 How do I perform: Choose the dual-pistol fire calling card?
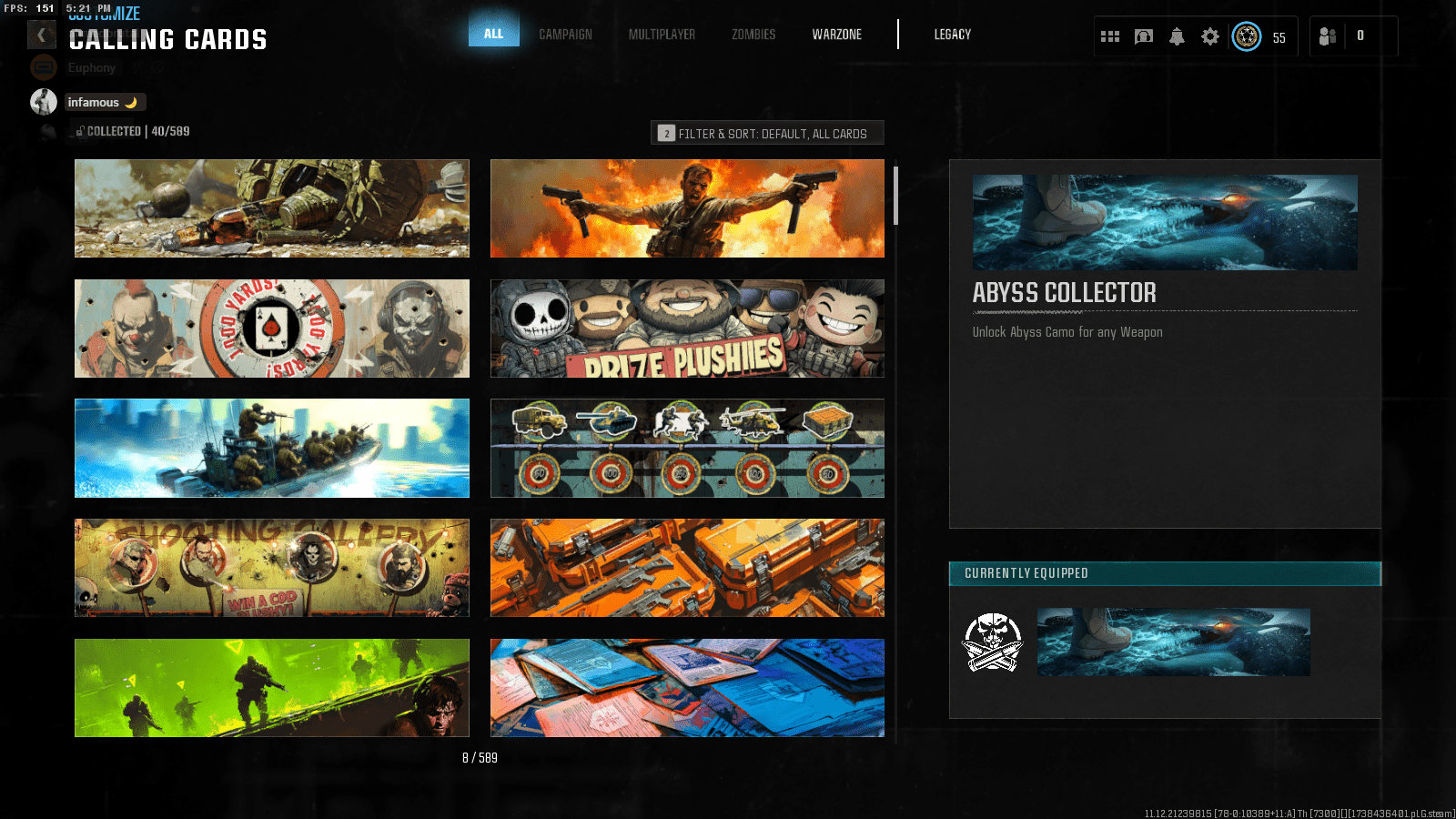coord(687,208)
